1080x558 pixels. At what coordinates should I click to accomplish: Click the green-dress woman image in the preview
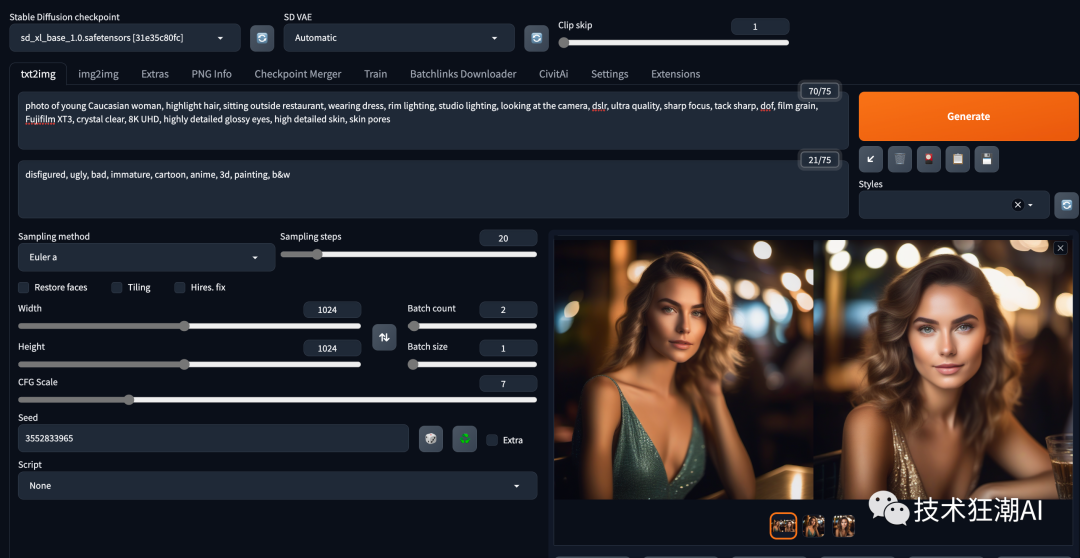[x=684, y=369]
